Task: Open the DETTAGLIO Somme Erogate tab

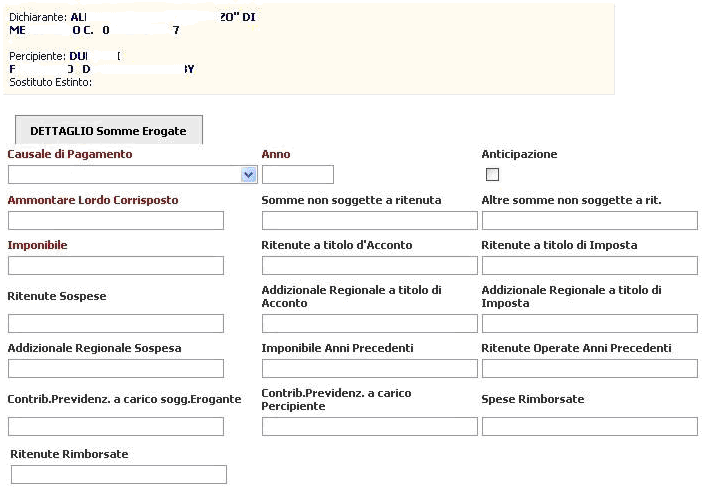Action: coord(109,131)
